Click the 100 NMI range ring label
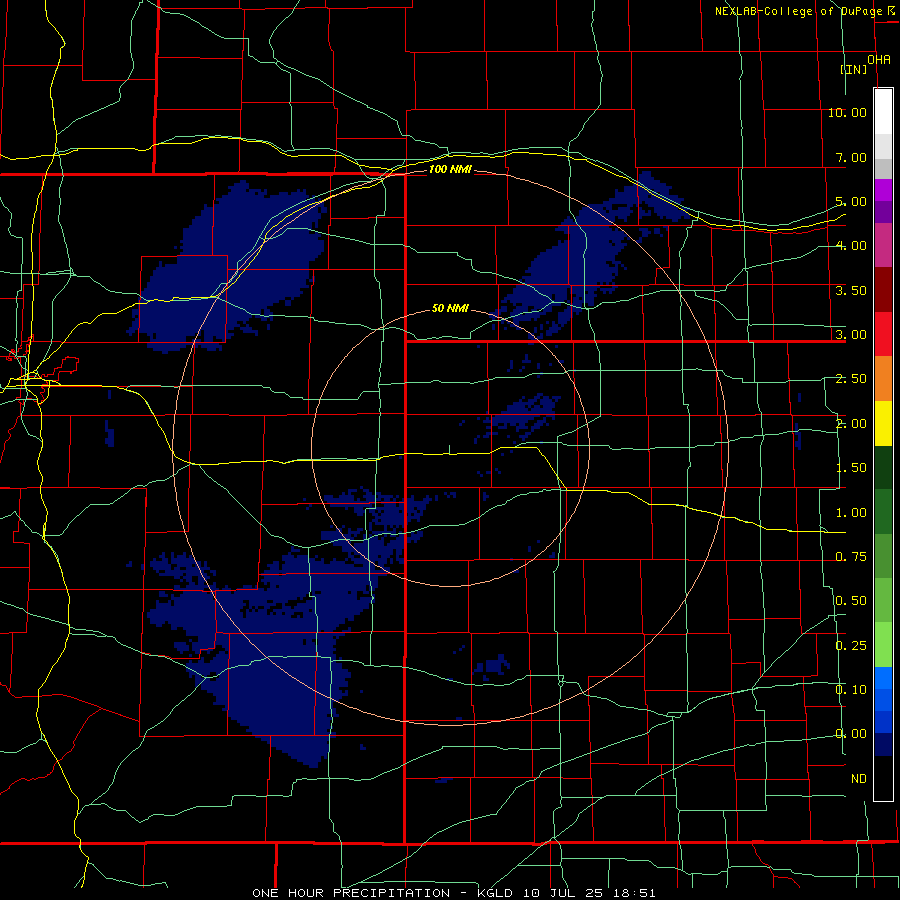This screenshot has height=900, width=900. [450, 169]
